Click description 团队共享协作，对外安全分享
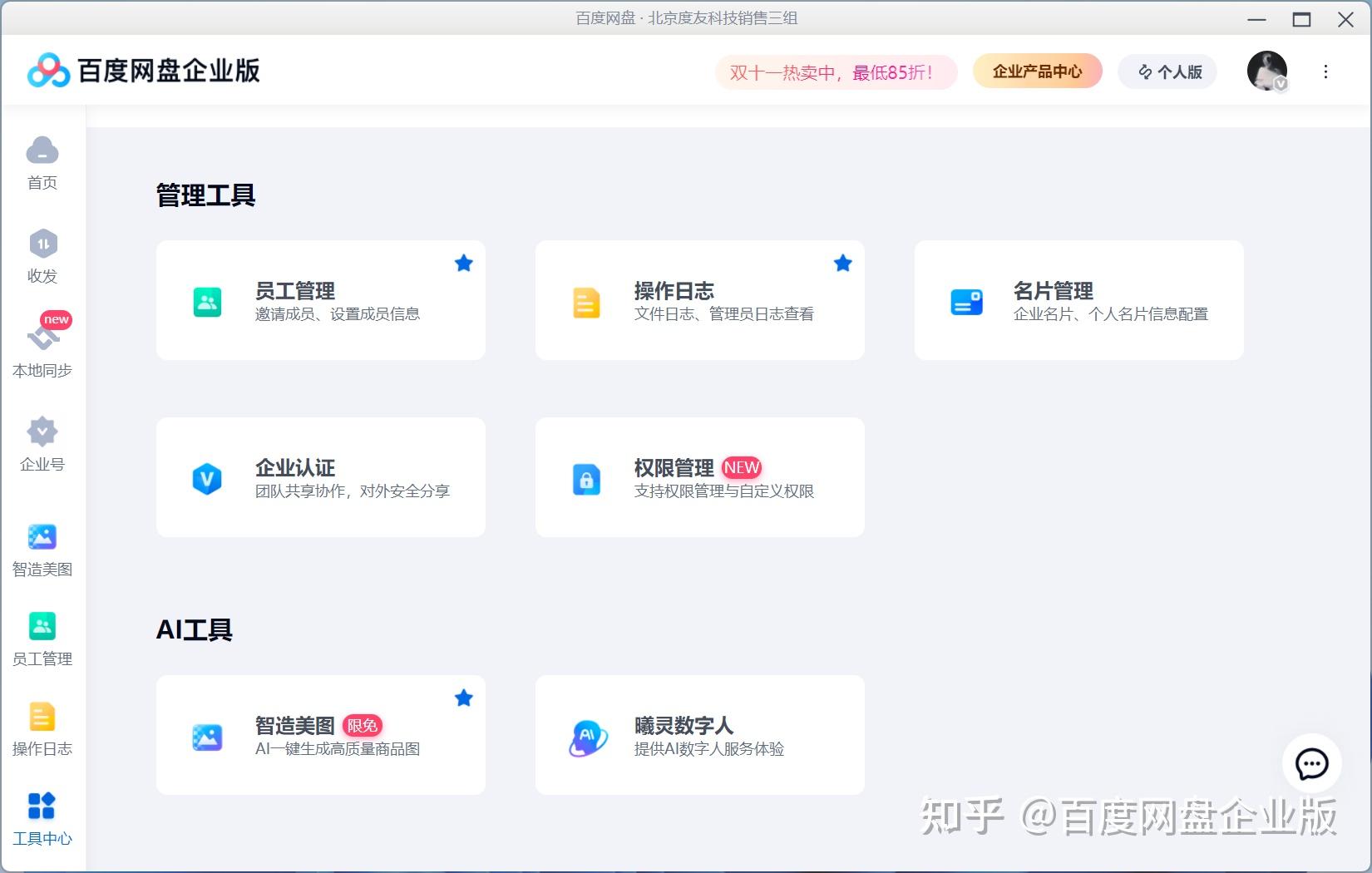The height and width of the screenshot is (873, 1372). click(x=353, y=491)
